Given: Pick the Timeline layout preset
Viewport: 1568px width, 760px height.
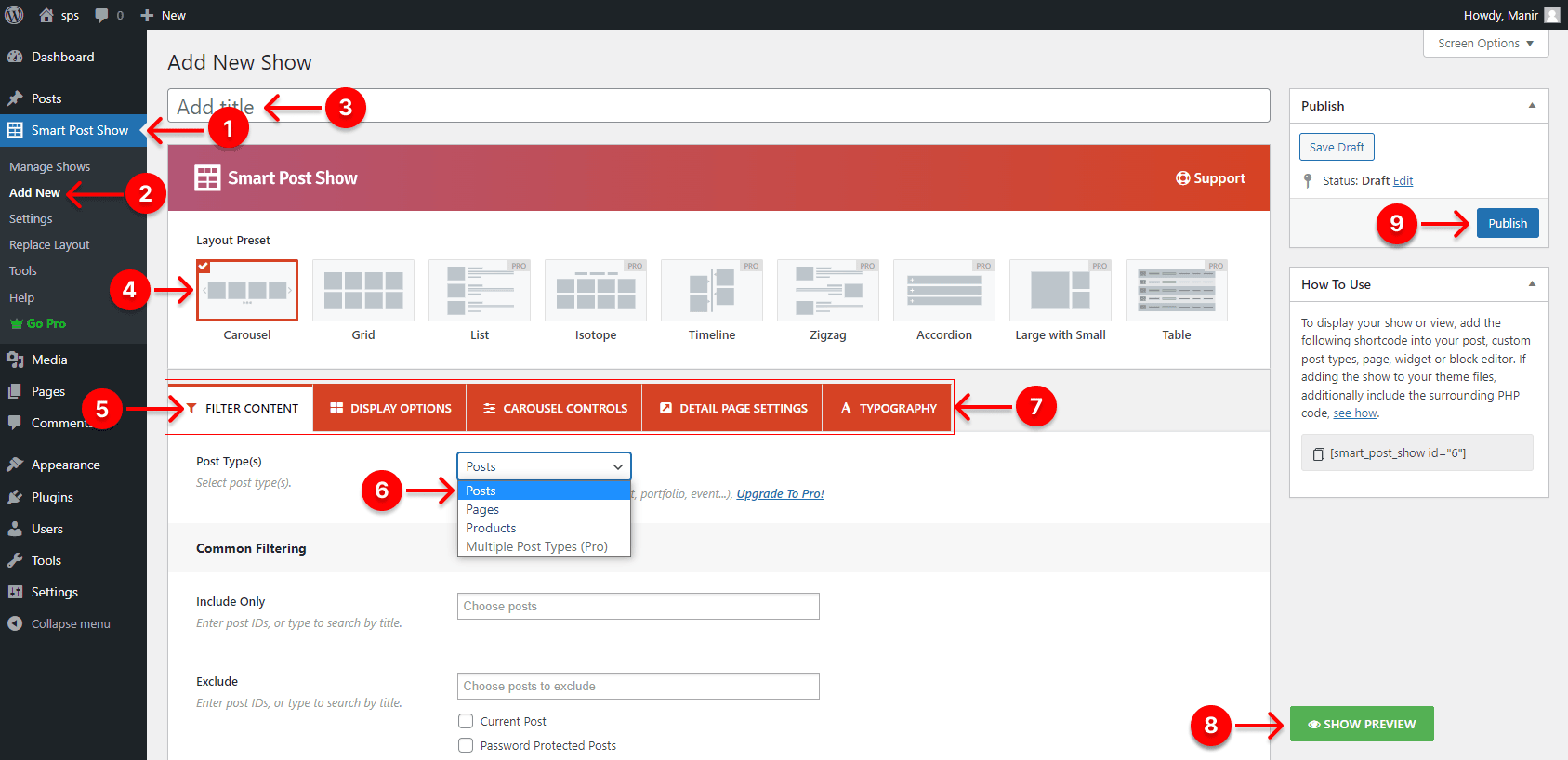Looking at the screenshot, I should coord(712,290).
